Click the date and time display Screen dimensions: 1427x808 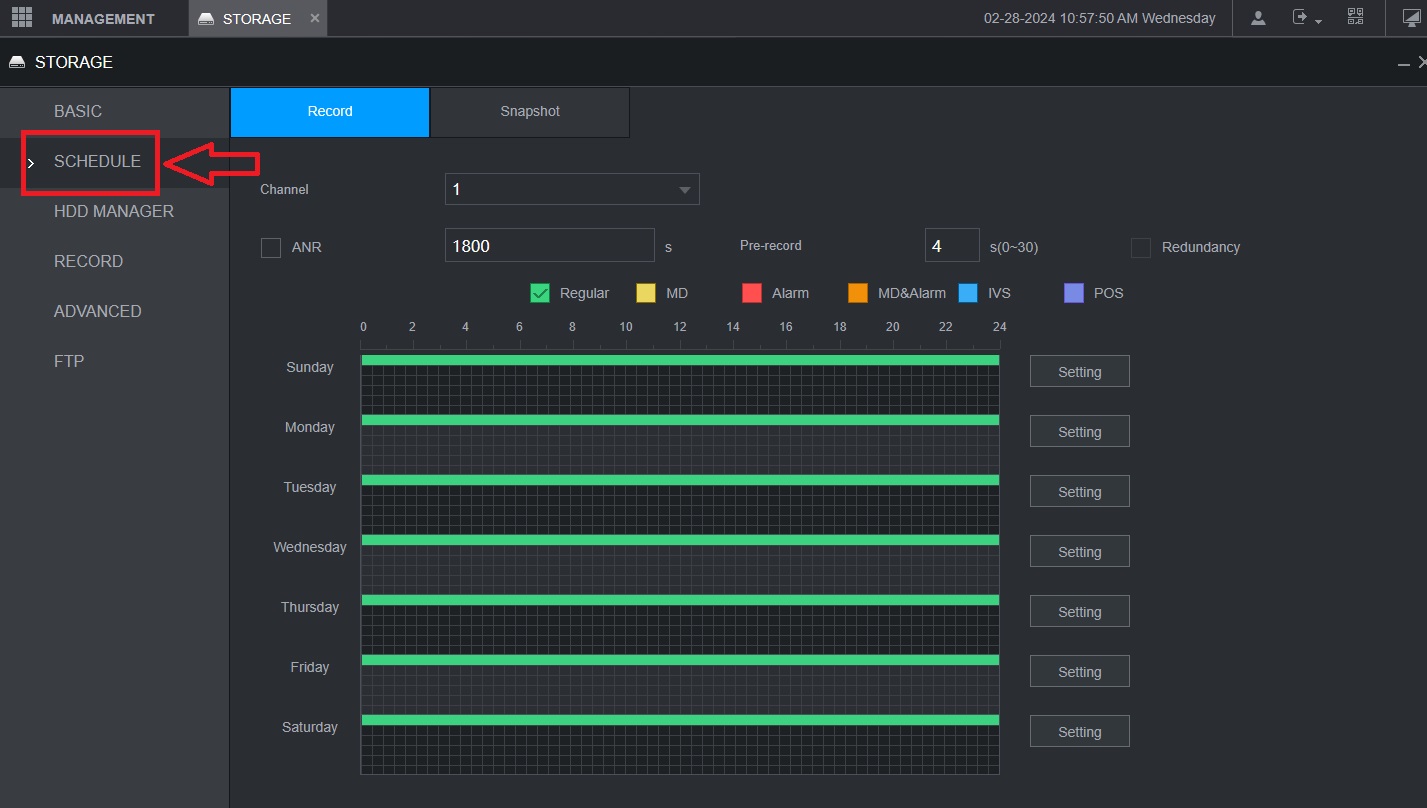point(1099,18)
